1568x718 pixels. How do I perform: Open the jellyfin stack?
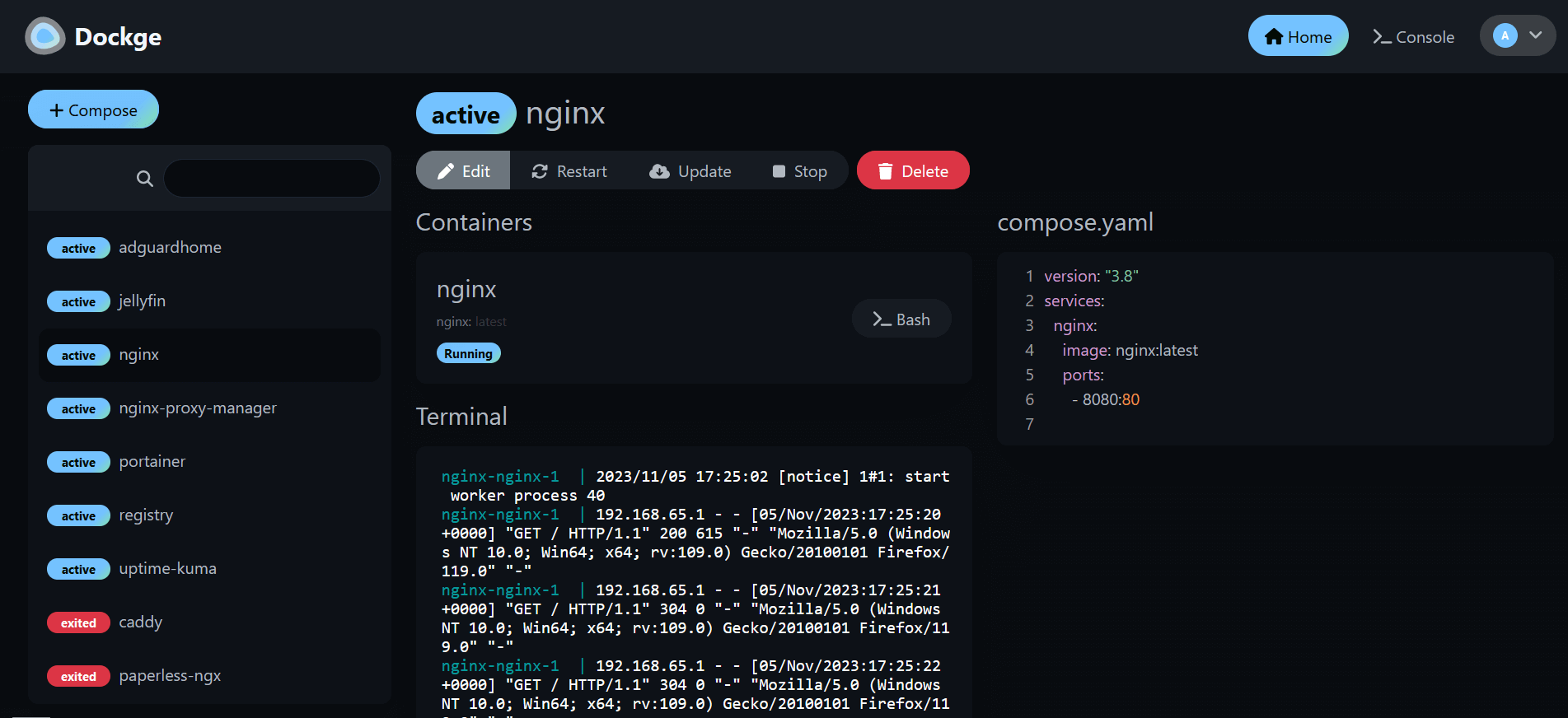(x=142, y=301)
